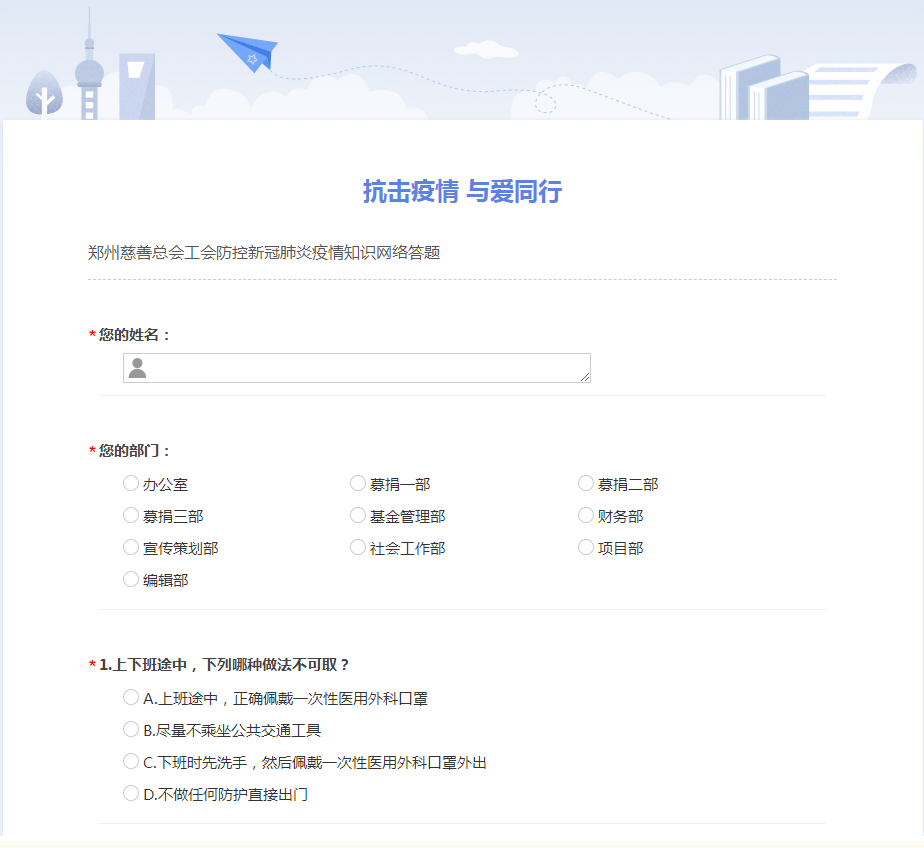This screenshot has width=924, height=848.
Task: Select the 募捐一部 radio button
Action: click(358, 484)
